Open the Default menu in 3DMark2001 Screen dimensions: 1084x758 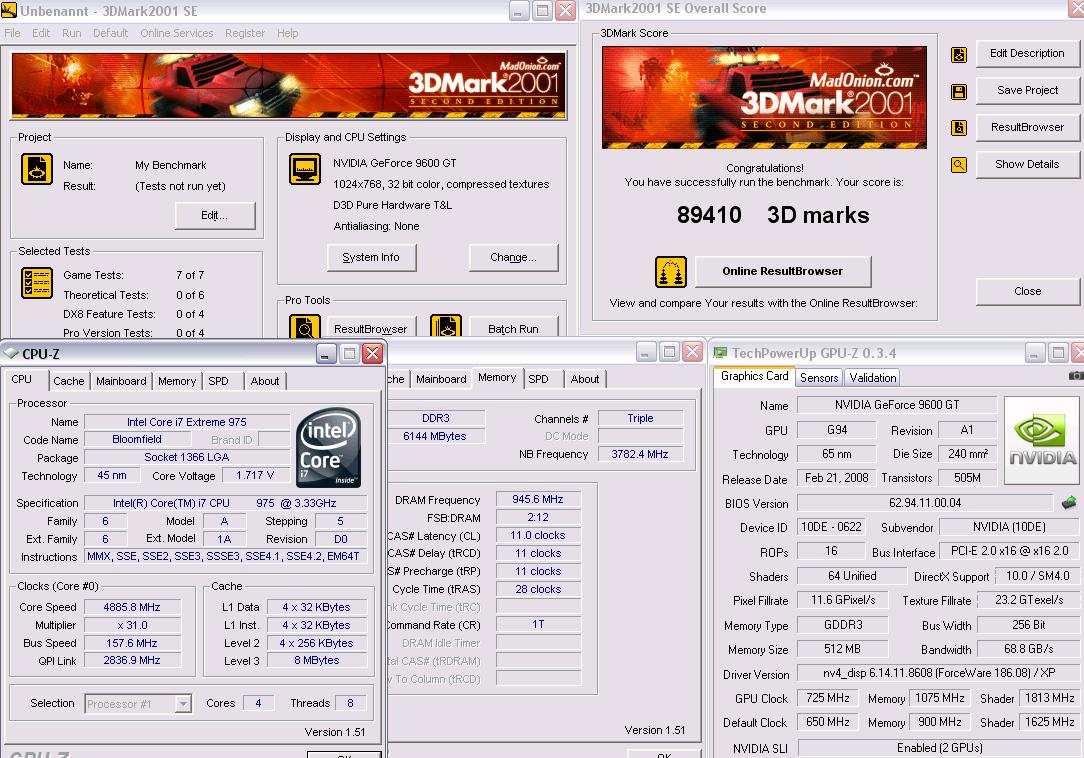pyautogui.click(x=111, y=33)
